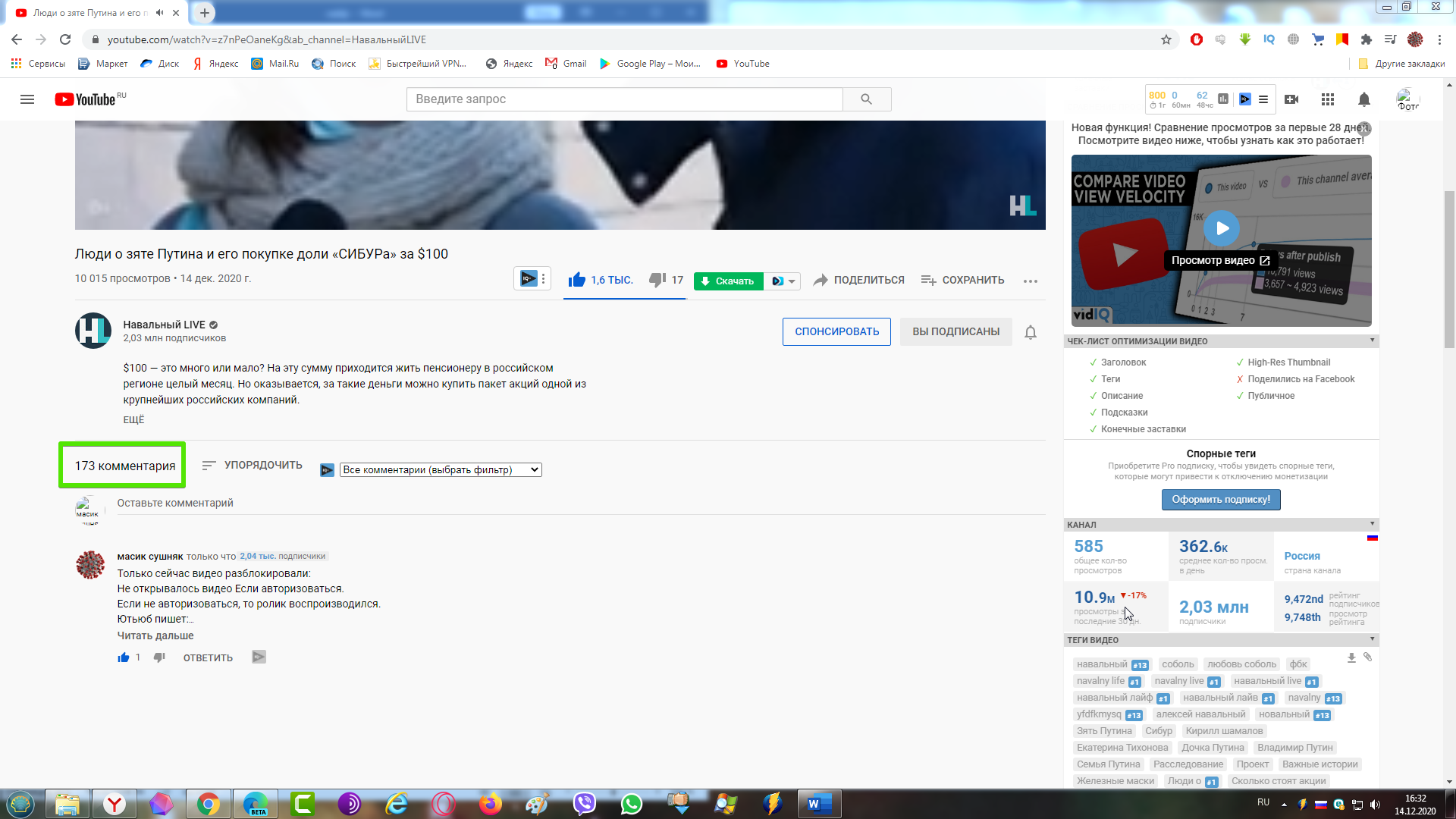Enable High-Res Thumbnail checklist item

pyautogui.click(x=1289, y=362)
